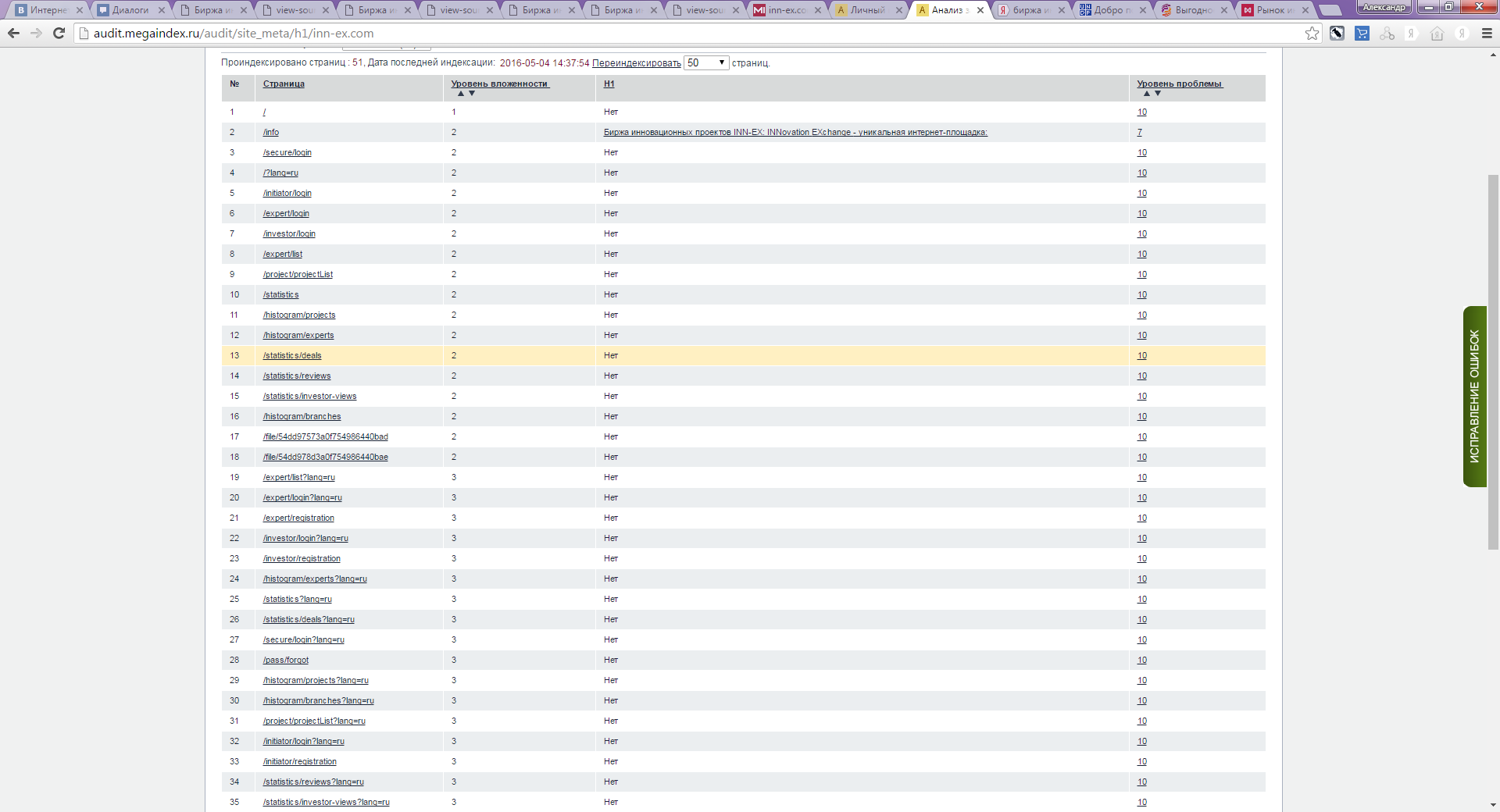Open the /pass/forgot page link

tap(286, 660)
